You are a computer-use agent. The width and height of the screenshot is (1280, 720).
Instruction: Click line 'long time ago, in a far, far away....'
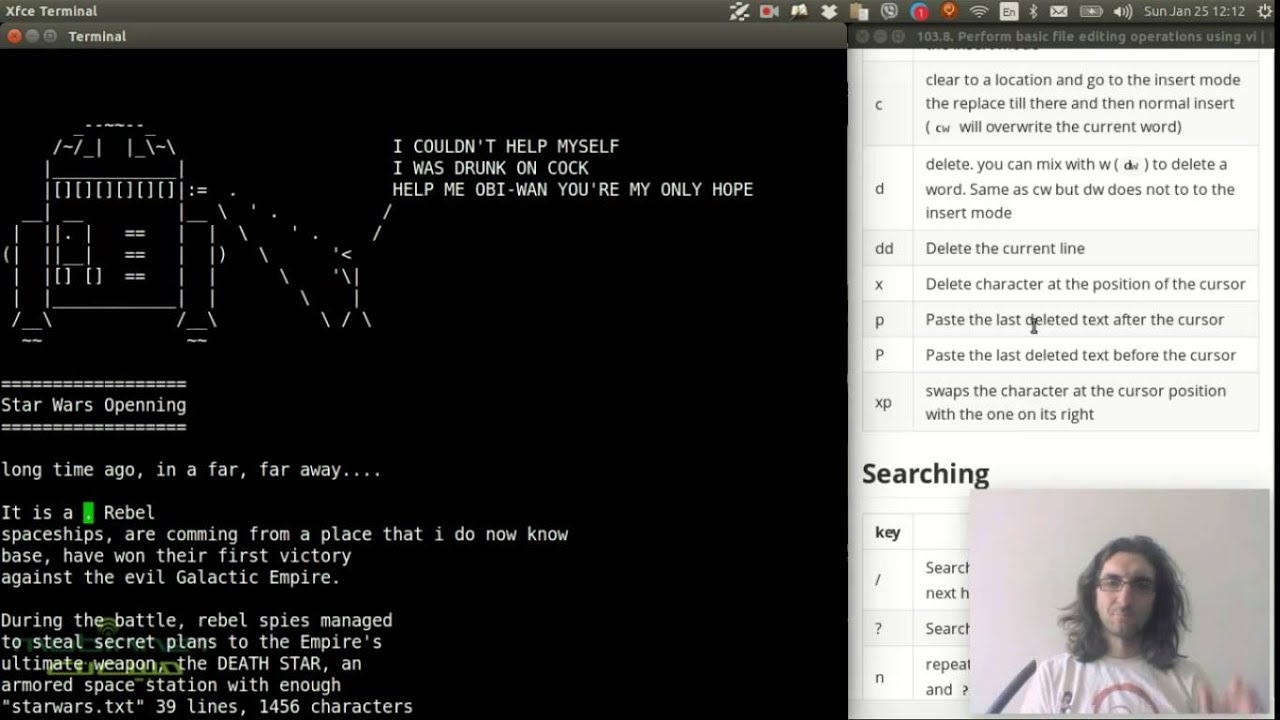tap(191, 470)
